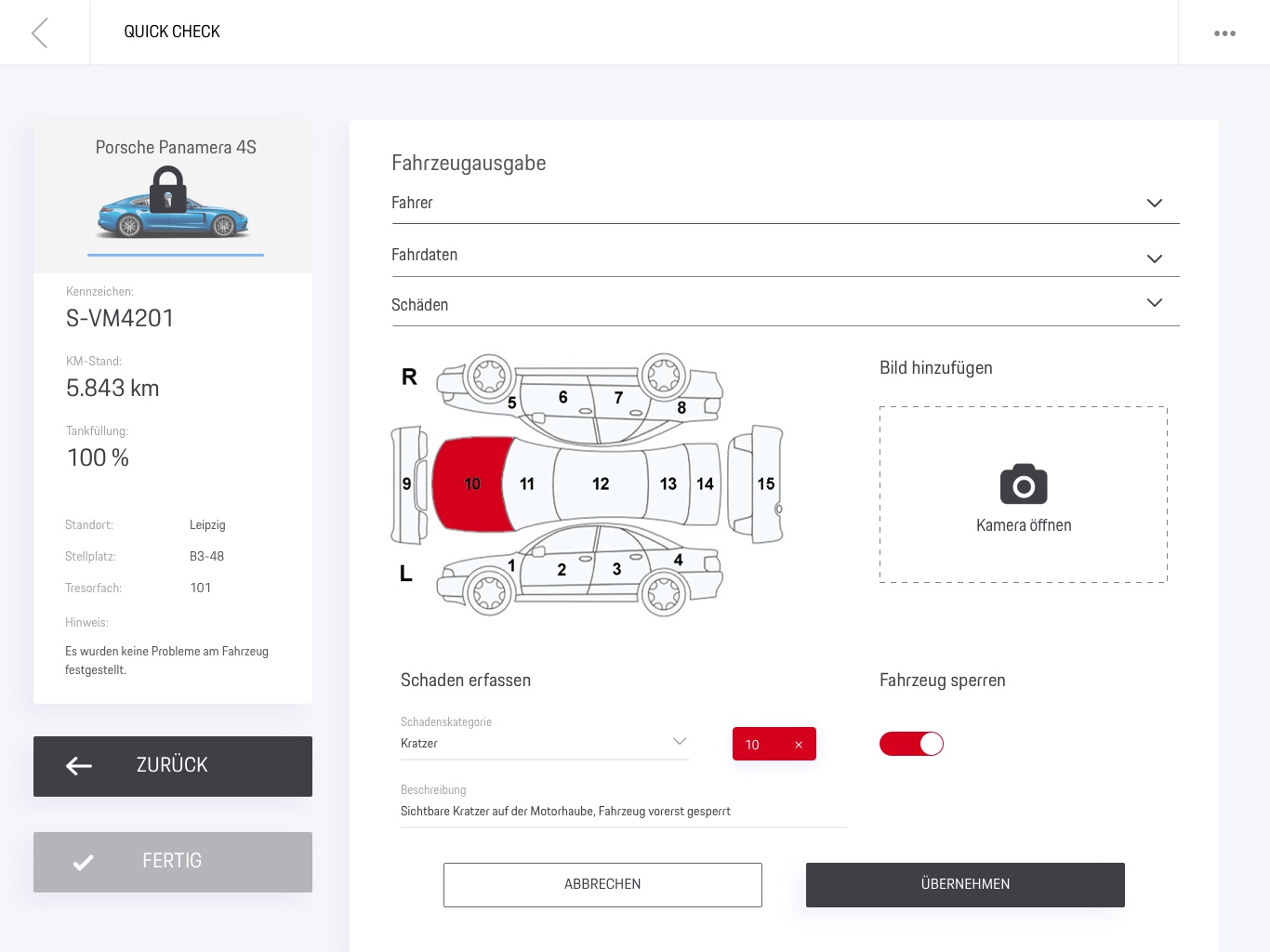Select rear zone 15 on car diagram

[x=765, y=483]
